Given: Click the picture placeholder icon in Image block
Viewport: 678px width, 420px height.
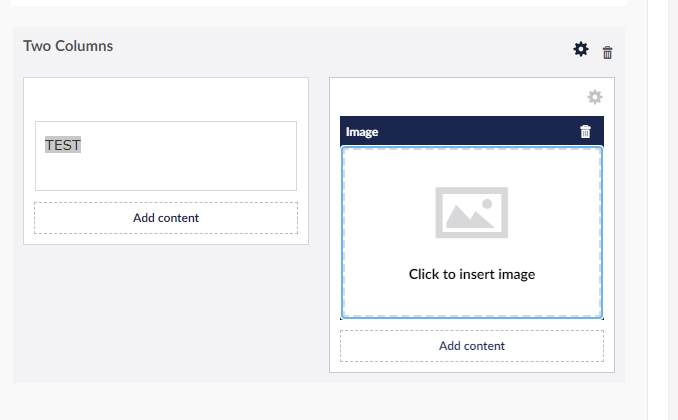Looking at the screenshot, I should pos(472,212).
